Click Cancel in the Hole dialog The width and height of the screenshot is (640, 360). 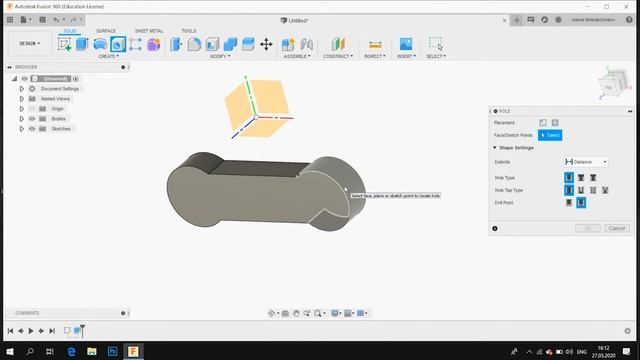[617, 228]
